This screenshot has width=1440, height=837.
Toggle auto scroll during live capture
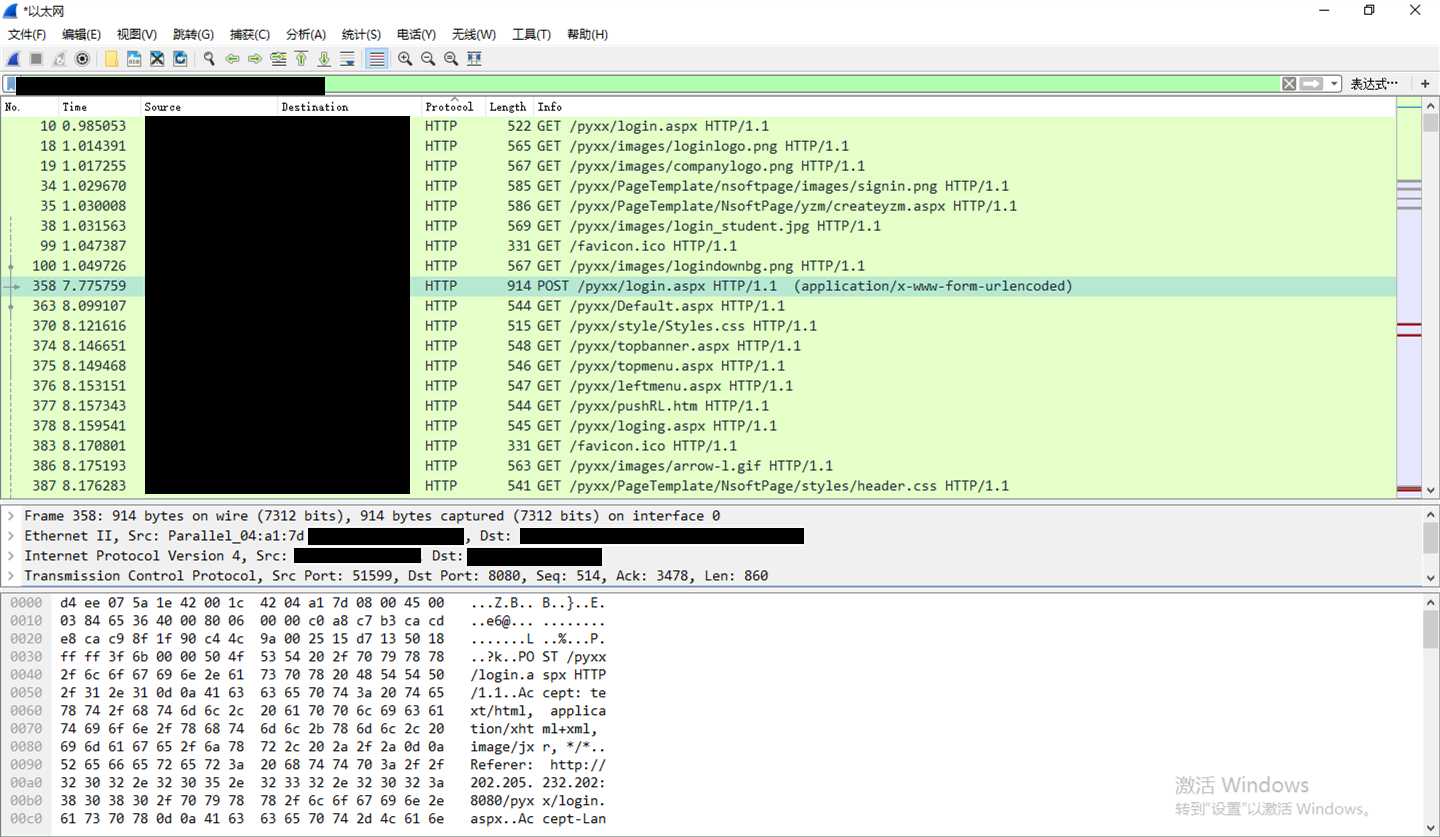[x=347, y=59]
